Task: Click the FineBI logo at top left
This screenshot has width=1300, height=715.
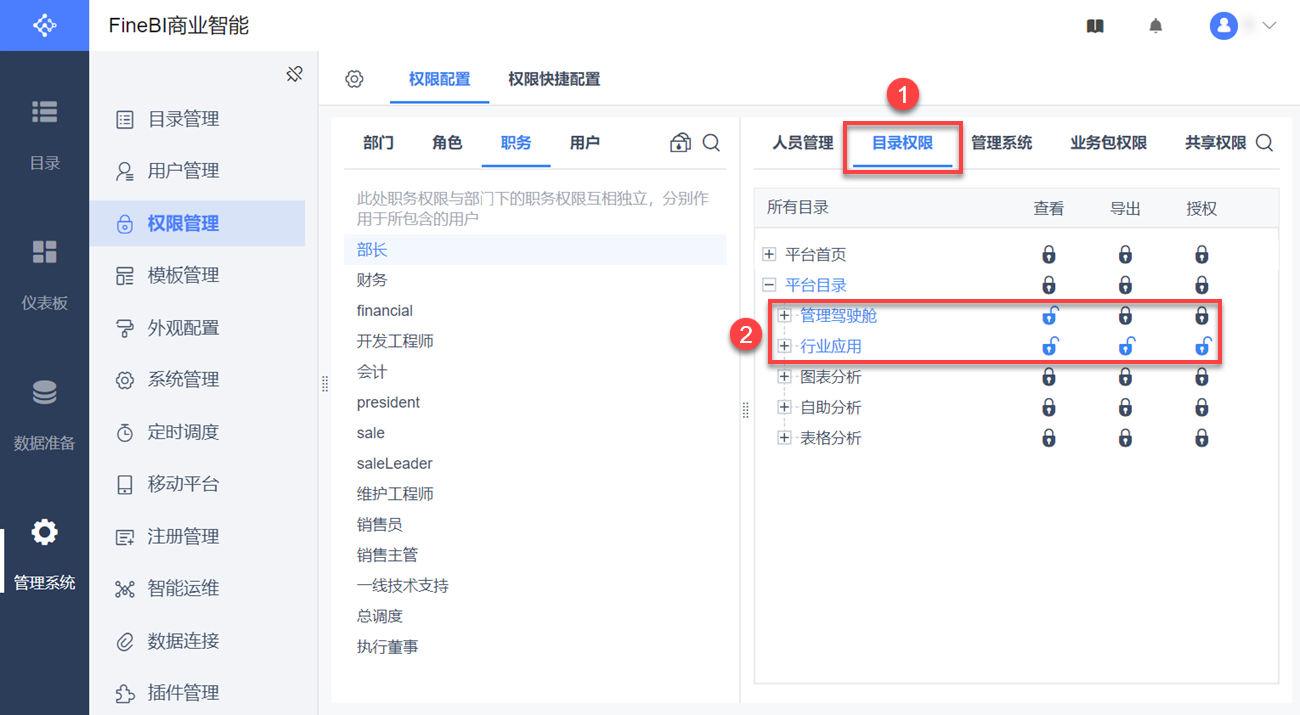Action: tap(44, 25)
